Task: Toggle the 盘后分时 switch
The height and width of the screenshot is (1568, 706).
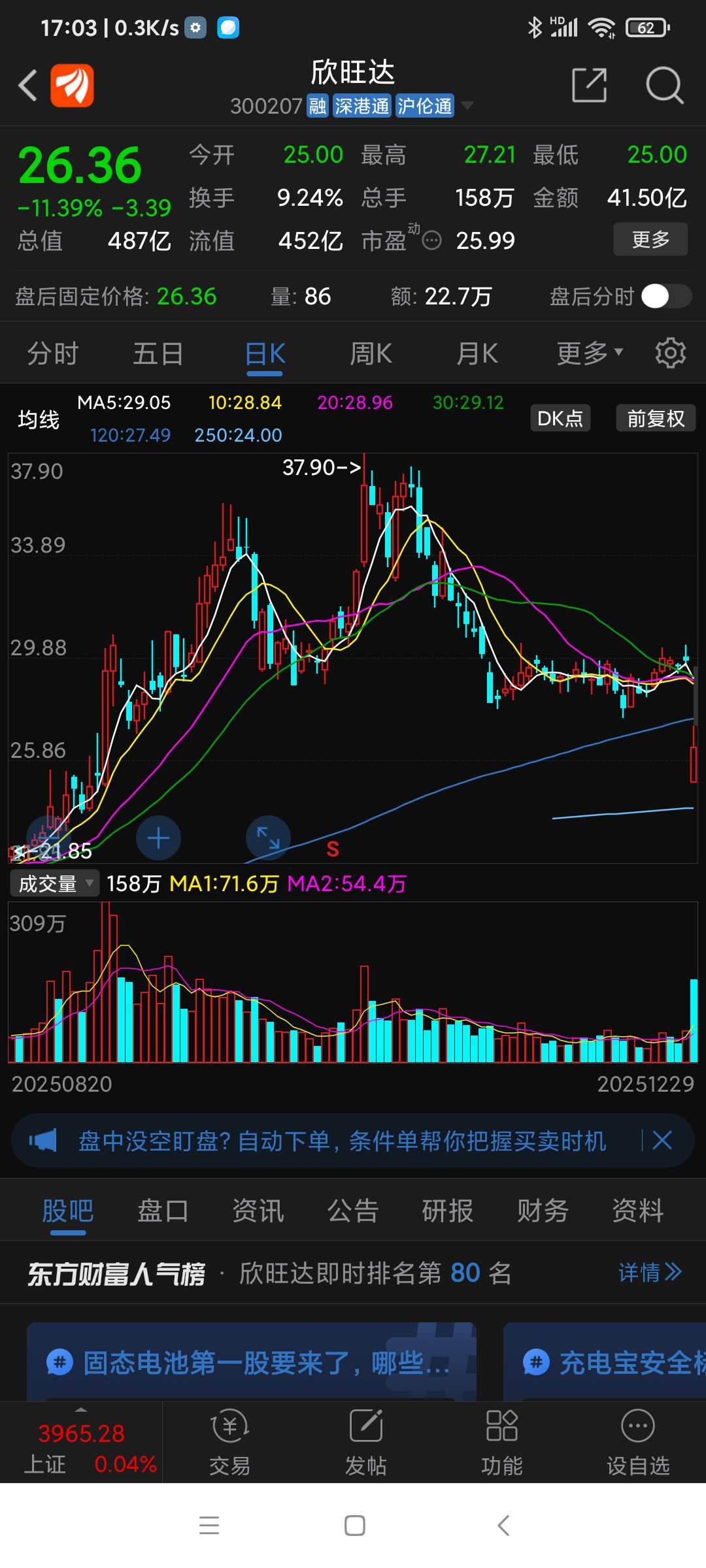Action: point(665,296)
